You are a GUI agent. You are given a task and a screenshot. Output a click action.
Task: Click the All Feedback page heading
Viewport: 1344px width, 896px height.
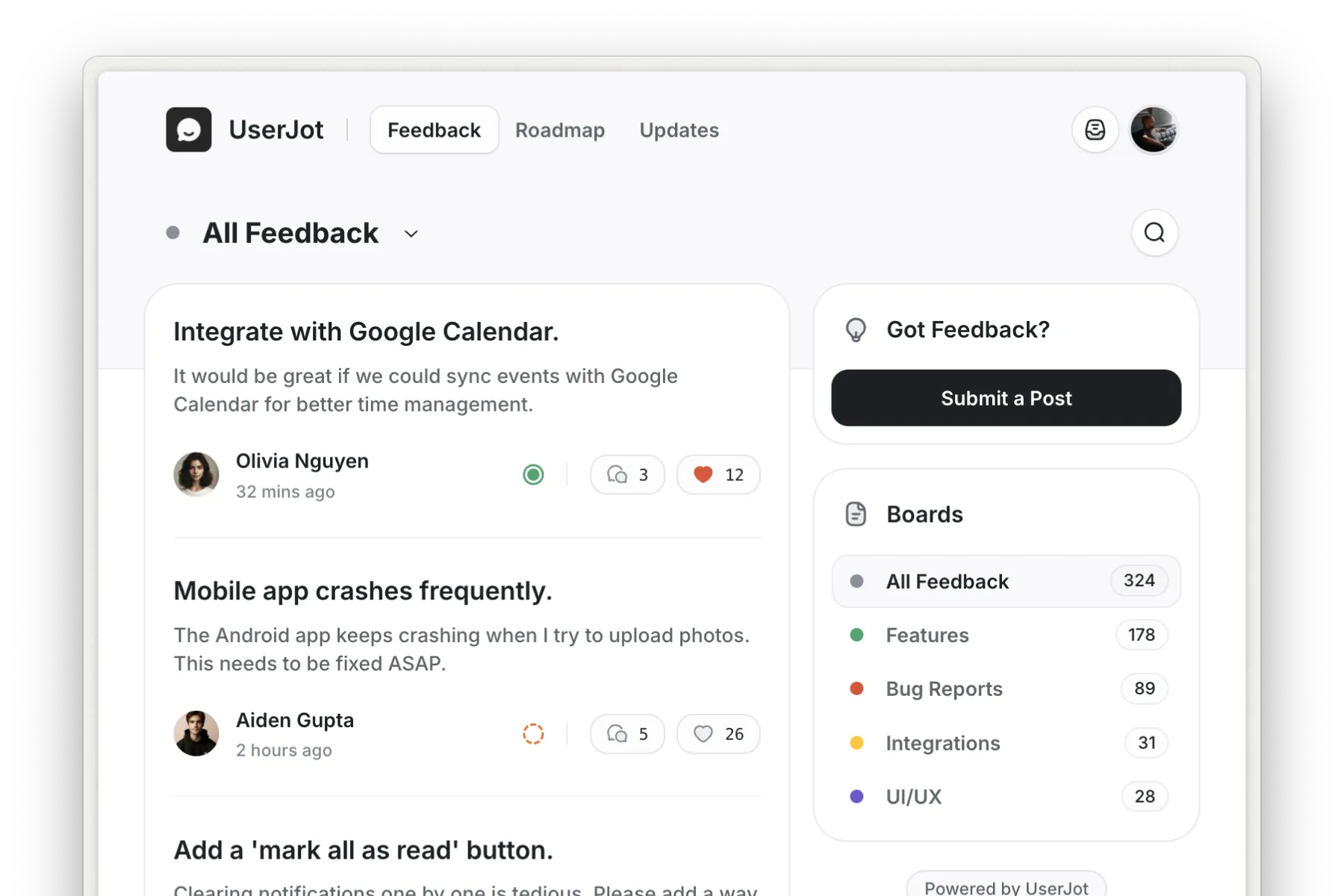[x=290, y=233]
